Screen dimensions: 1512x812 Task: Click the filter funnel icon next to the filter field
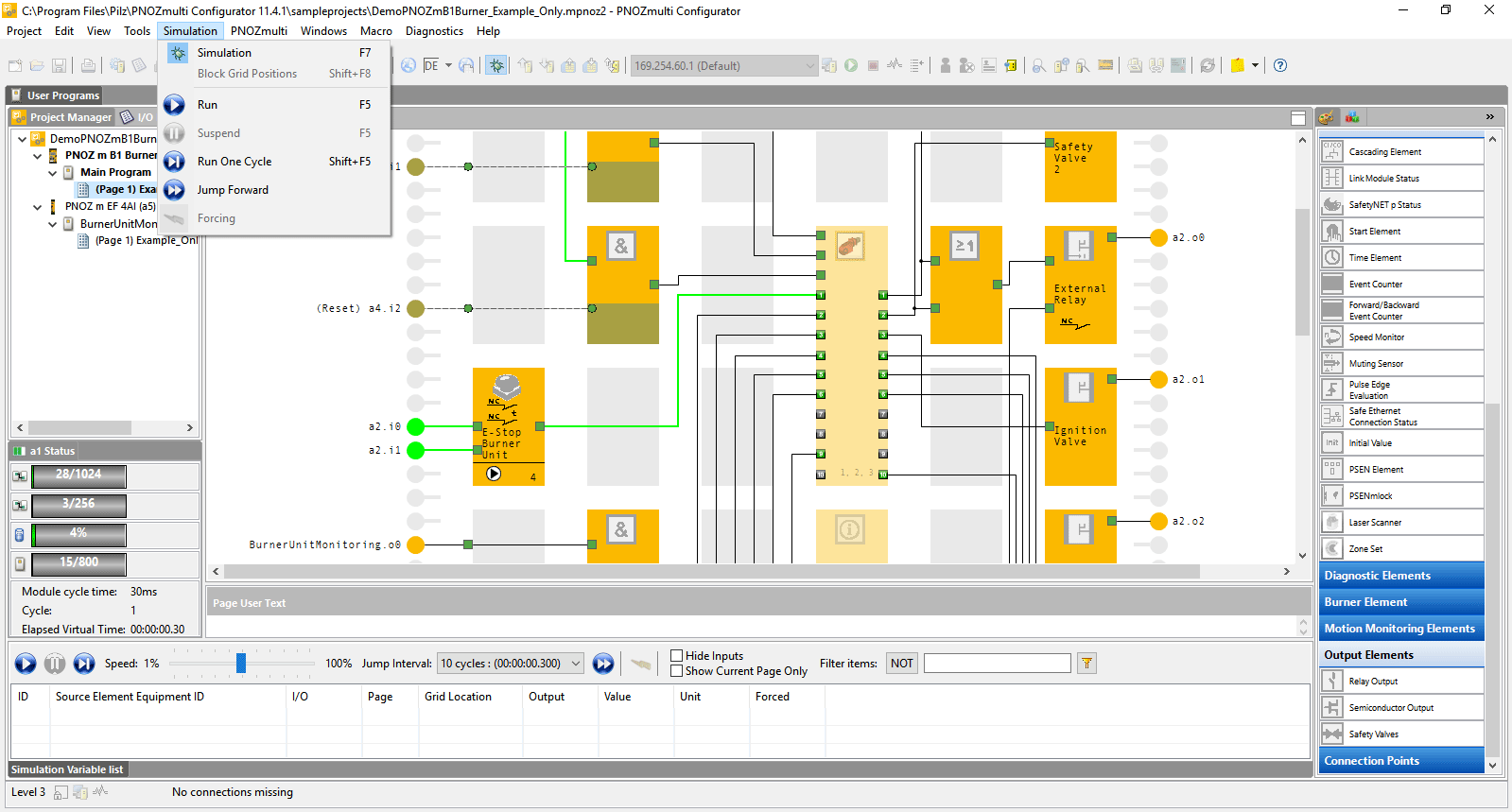[1087, 664]
